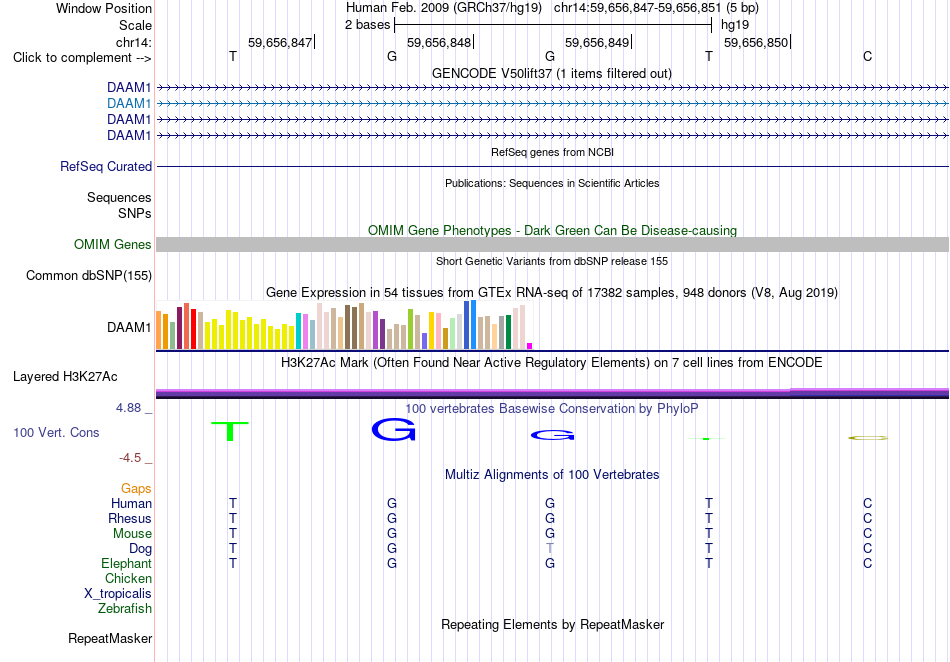Open 'RefSeq genes from NCBI' track title
950x662 pixels.
[552, 153]
